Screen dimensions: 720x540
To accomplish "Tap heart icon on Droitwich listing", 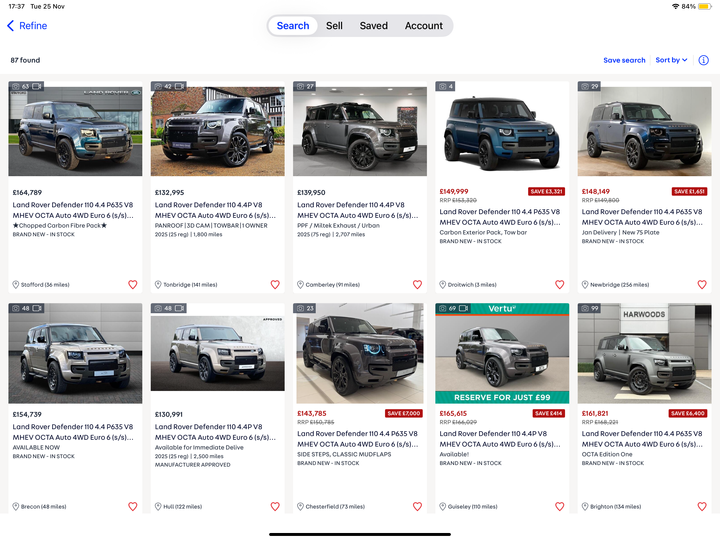I will tap(560, 285).
